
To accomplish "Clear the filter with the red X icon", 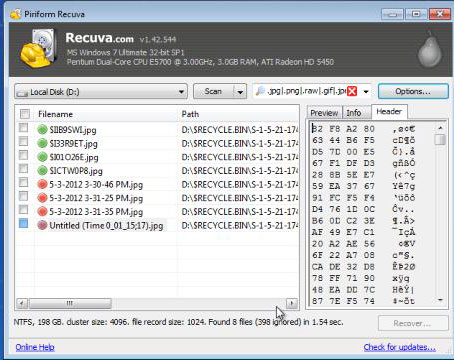I will tap(352, 91).
